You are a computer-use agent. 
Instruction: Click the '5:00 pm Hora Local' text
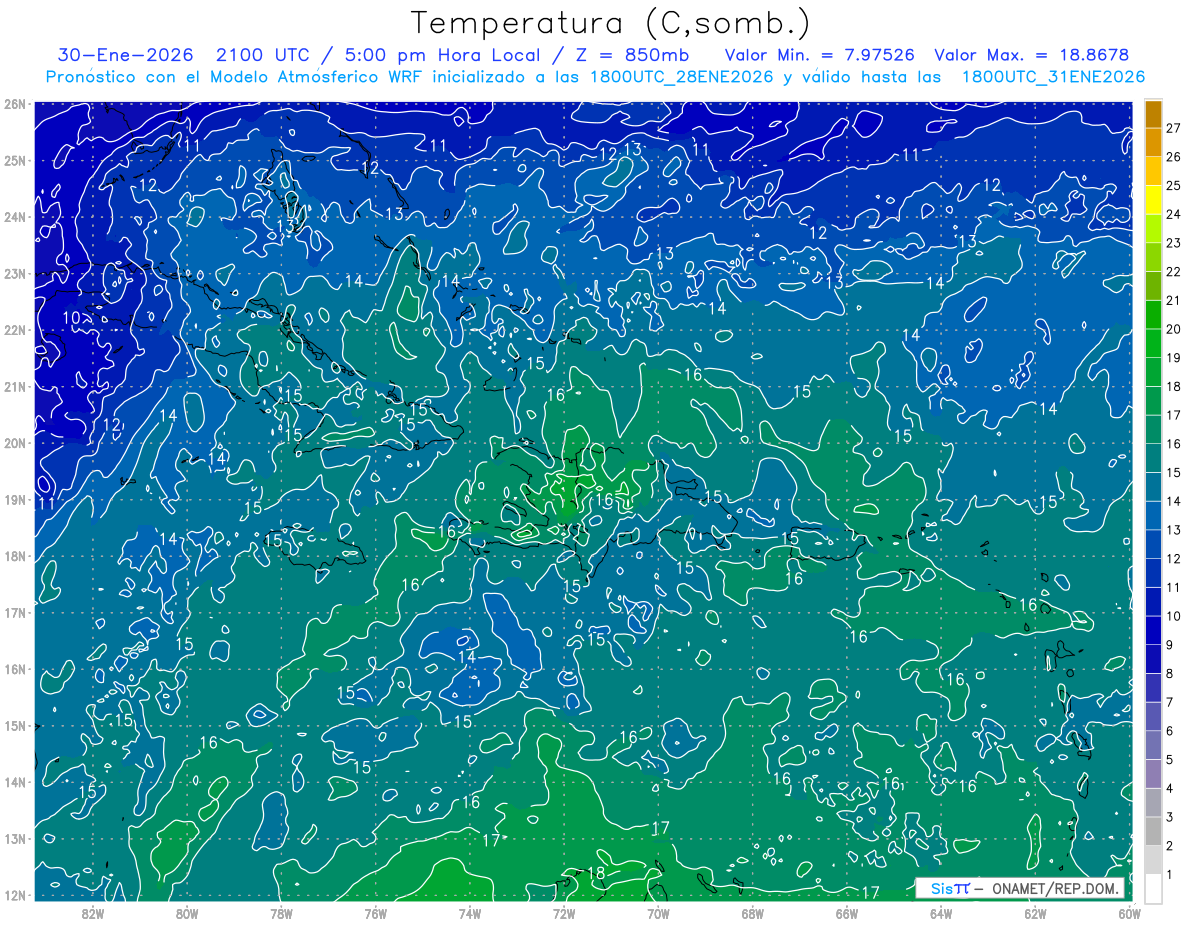[443, 55]
